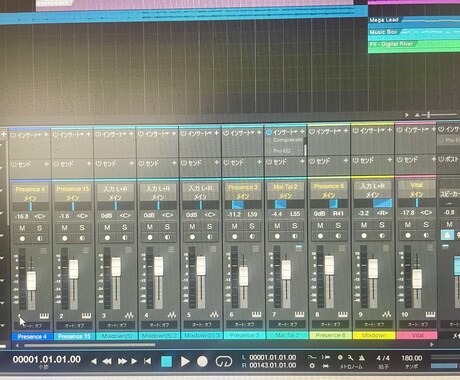Solo the Presence 4 channel
Viewport: 460px width, 380px height.
point(40,228)
